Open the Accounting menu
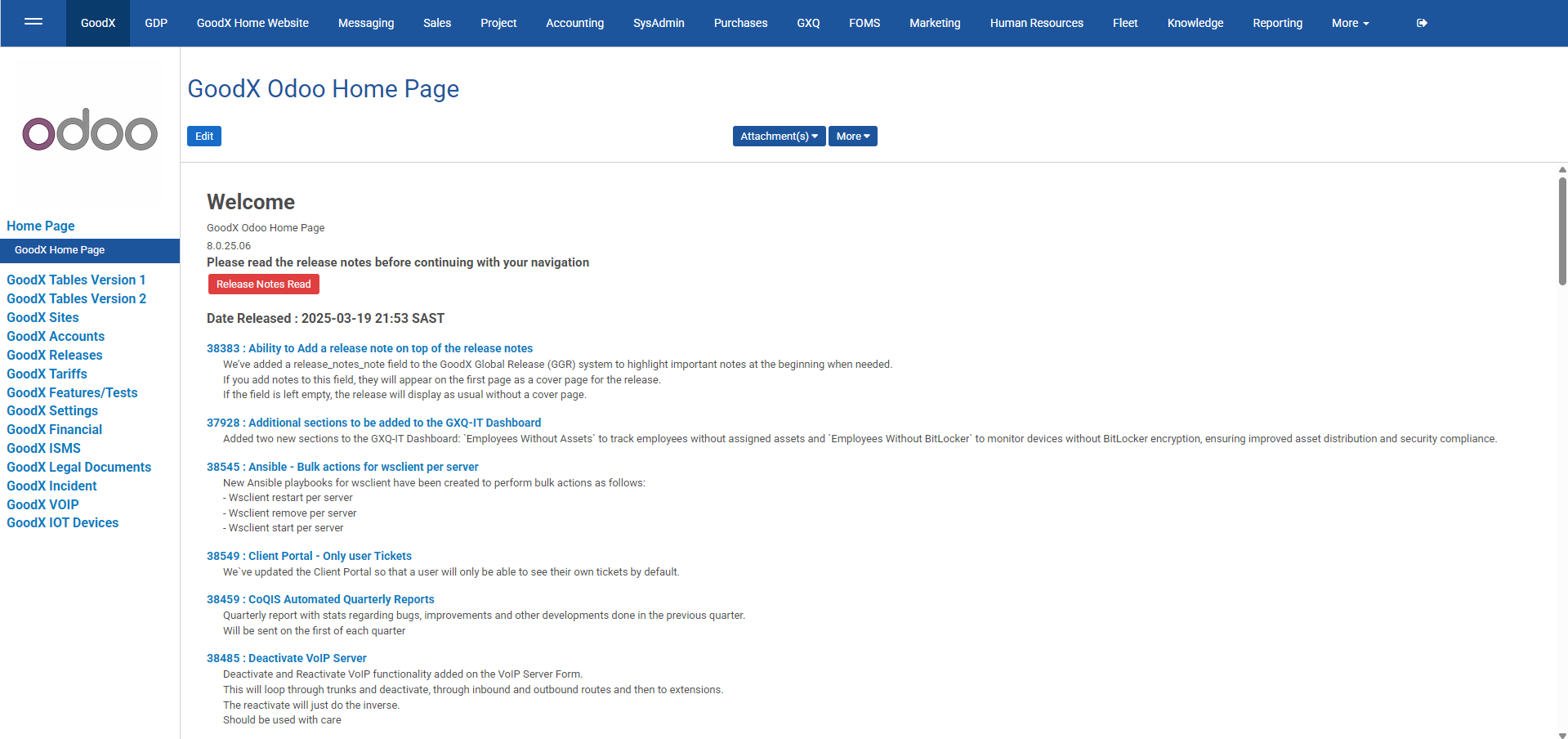Screen dimensions: 1568x739 click(x=575, y=23)
